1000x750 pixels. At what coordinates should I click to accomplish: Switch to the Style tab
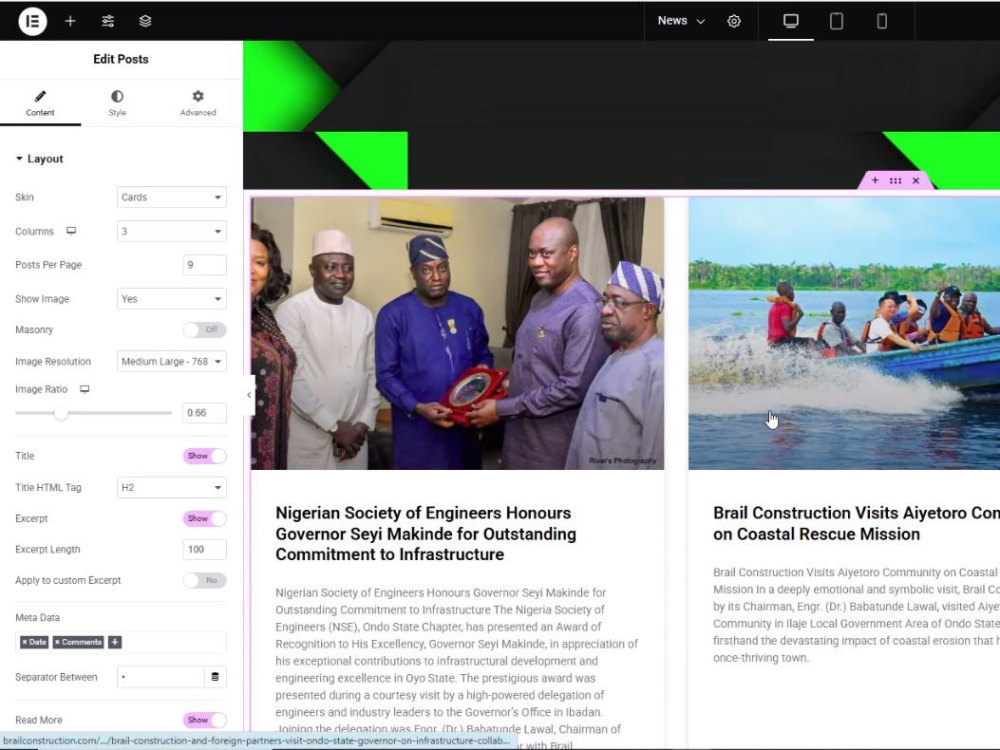point(117,103)
